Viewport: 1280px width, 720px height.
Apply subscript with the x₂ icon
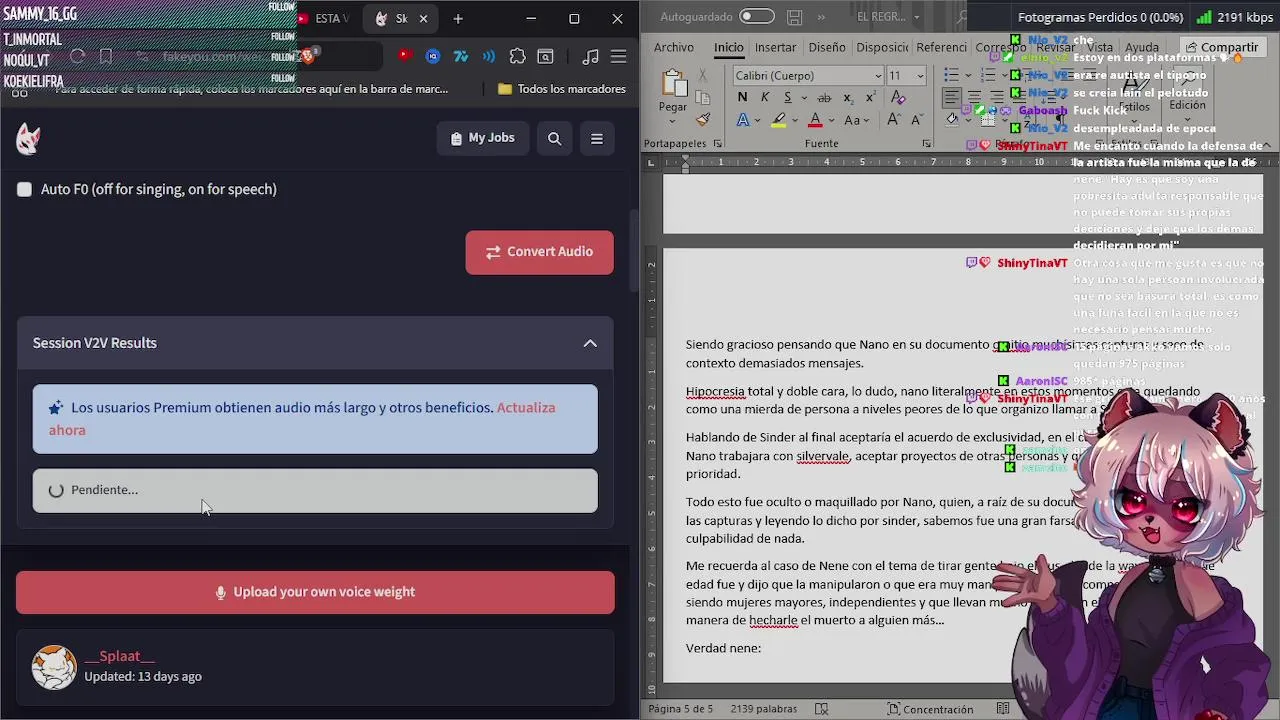point(848,97)
